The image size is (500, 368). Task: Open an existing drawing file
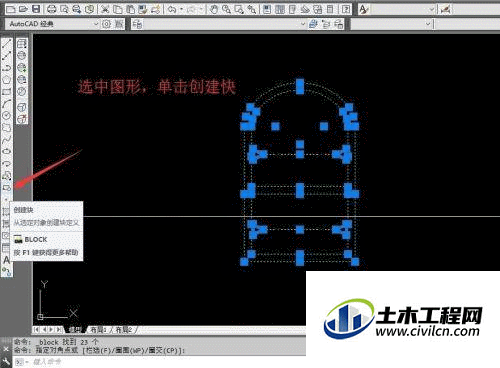pyautogui.click(x=23, y=9)
